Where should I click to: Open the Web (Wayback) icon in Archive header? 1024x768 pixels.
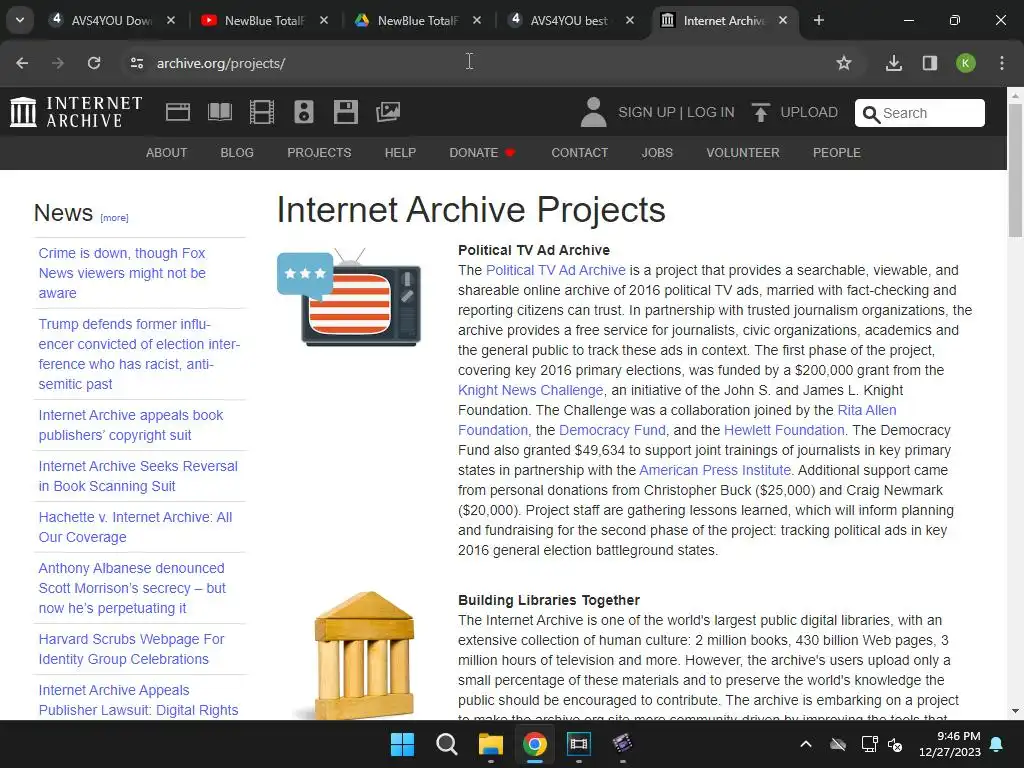(x=178, y=112)
